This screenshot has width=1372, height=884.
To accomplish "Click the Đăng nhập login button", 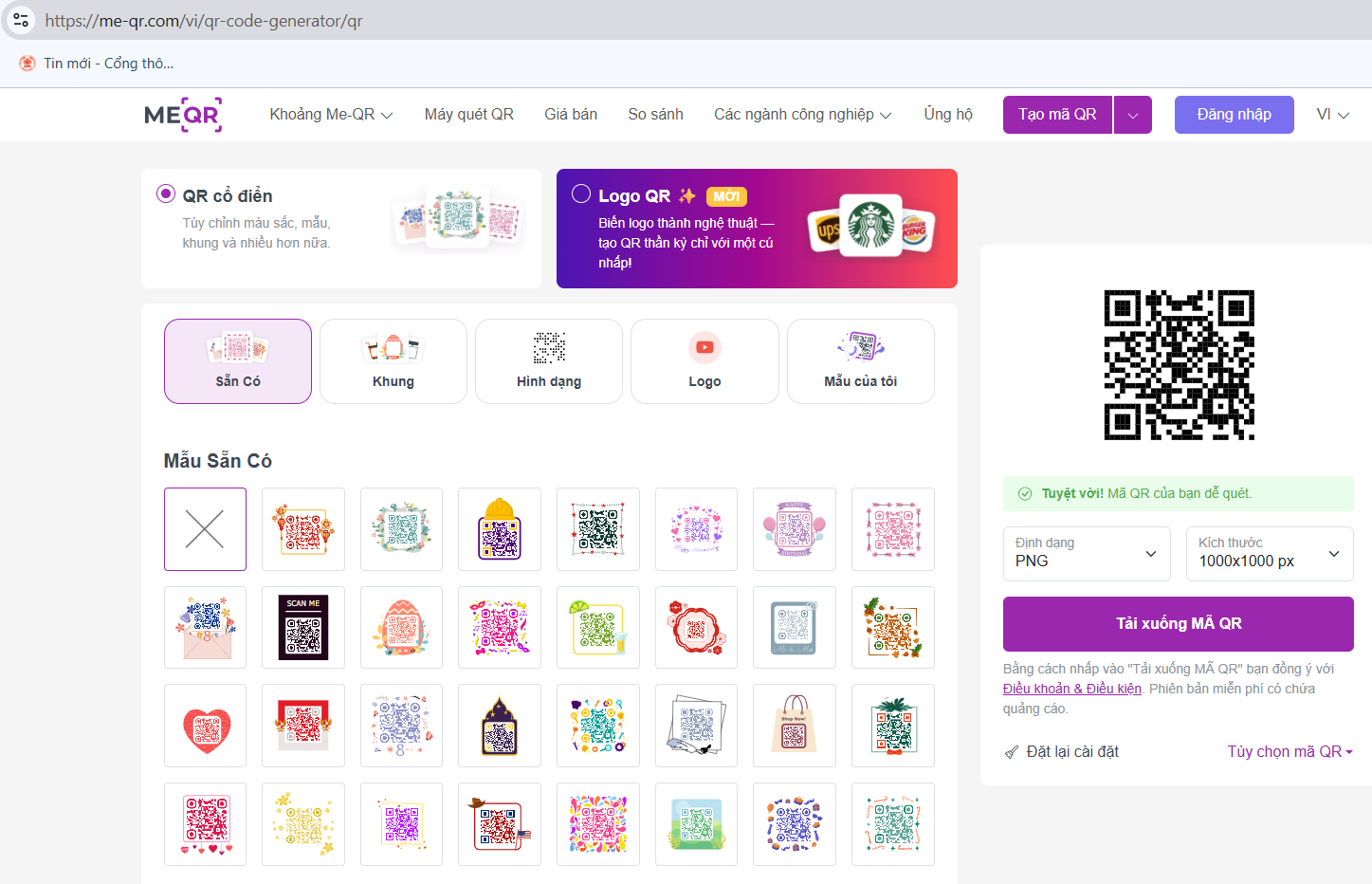I will coord(1234,115).
